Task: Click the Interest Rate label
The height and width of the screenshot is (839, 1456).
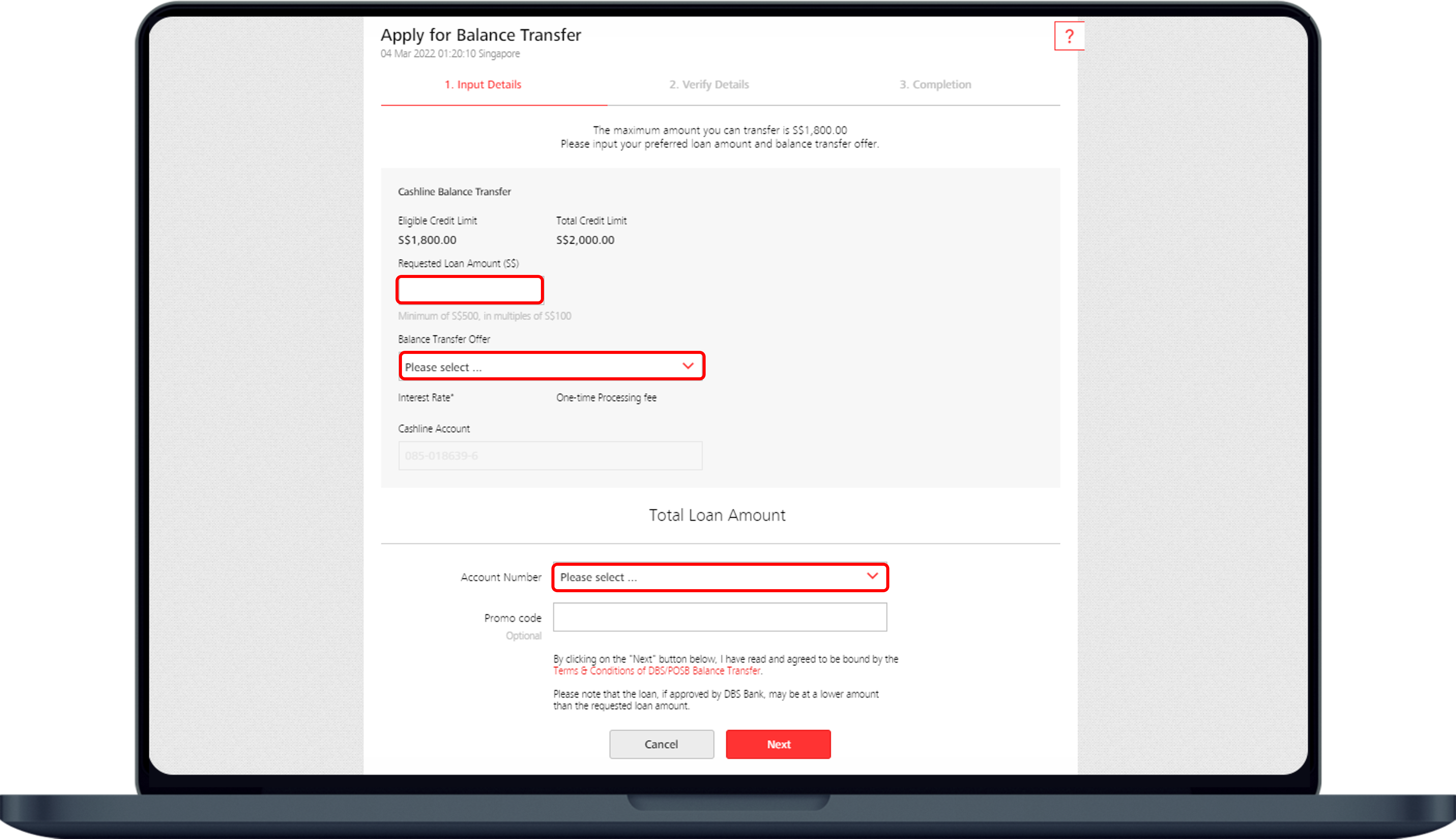Action: click(x=426, y=398)
